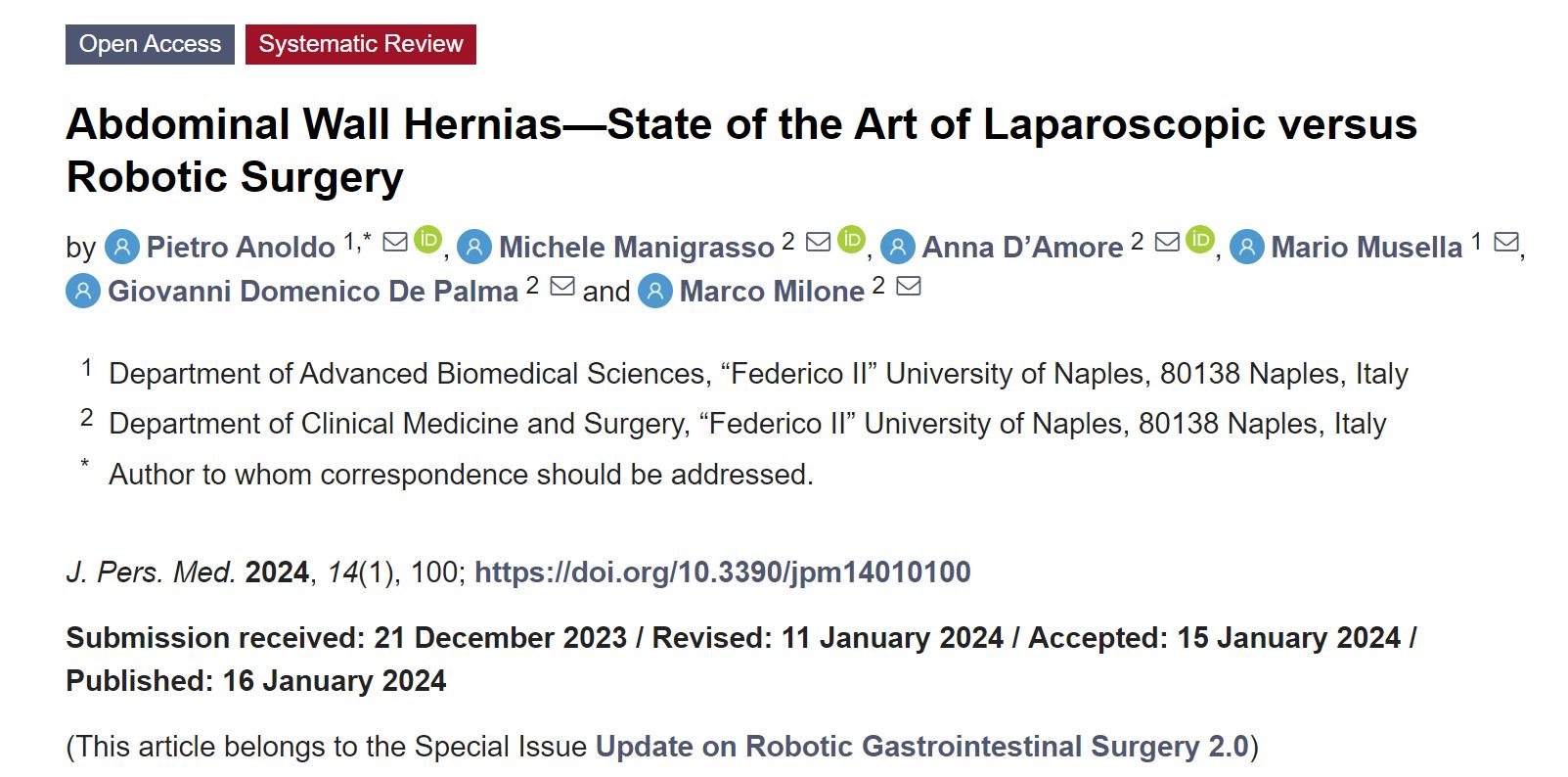The width and height of the screenshot is (1568, 777).
Task: Click Anna D'Amore's email envelope icon
Action: [1167, 242]
